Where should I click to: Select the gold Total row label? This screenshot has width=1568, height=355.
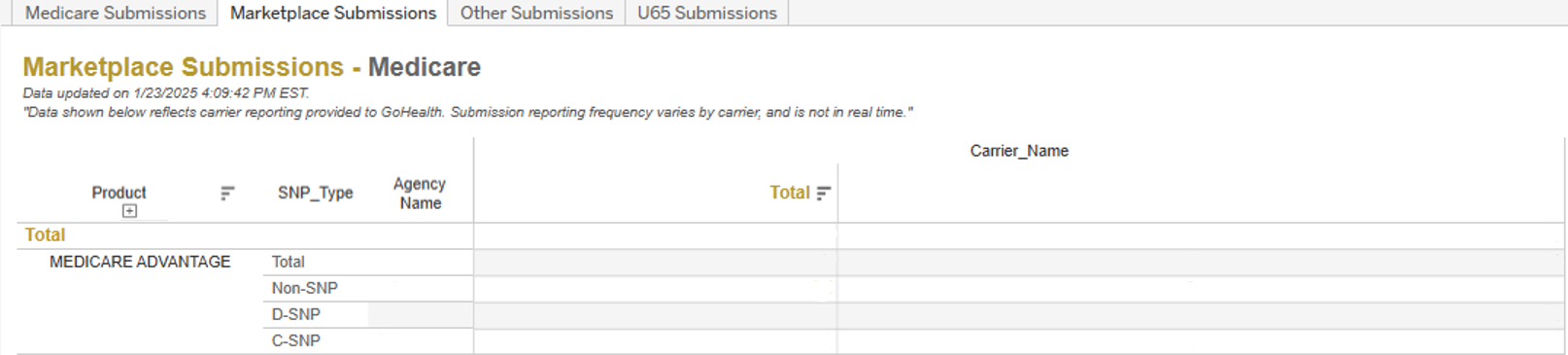[x=45, y=234]
